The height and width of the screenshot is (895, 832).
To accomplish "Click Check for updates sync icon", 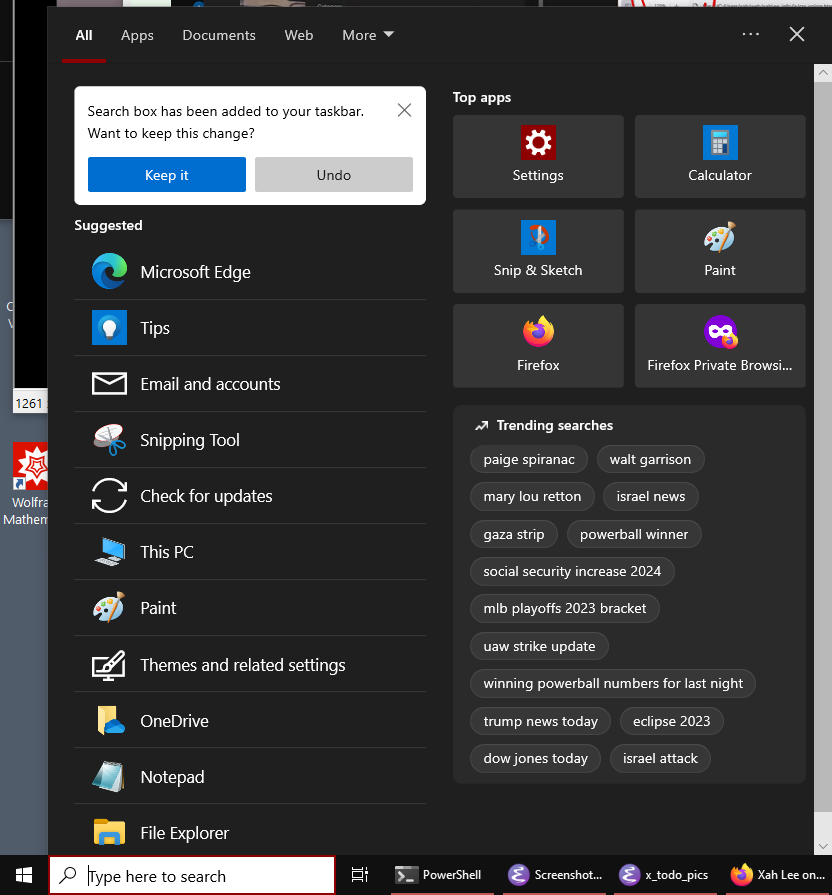I will coord(109,495).
